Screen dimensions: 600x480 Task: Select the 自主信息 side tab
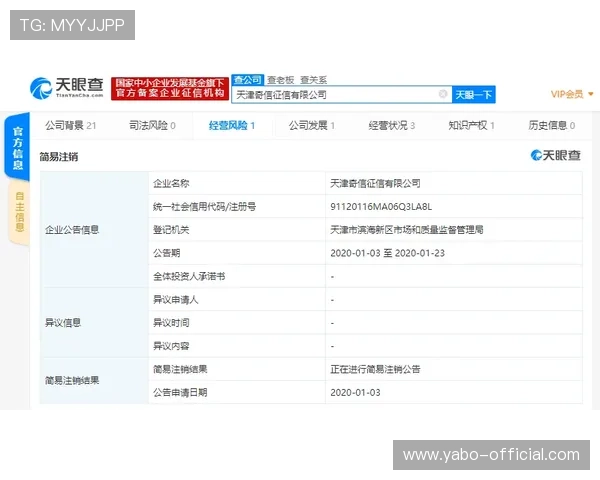click(x=19, y=212)
